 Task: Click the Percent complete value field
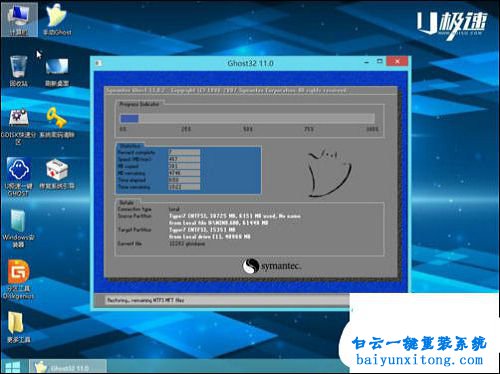184,152
